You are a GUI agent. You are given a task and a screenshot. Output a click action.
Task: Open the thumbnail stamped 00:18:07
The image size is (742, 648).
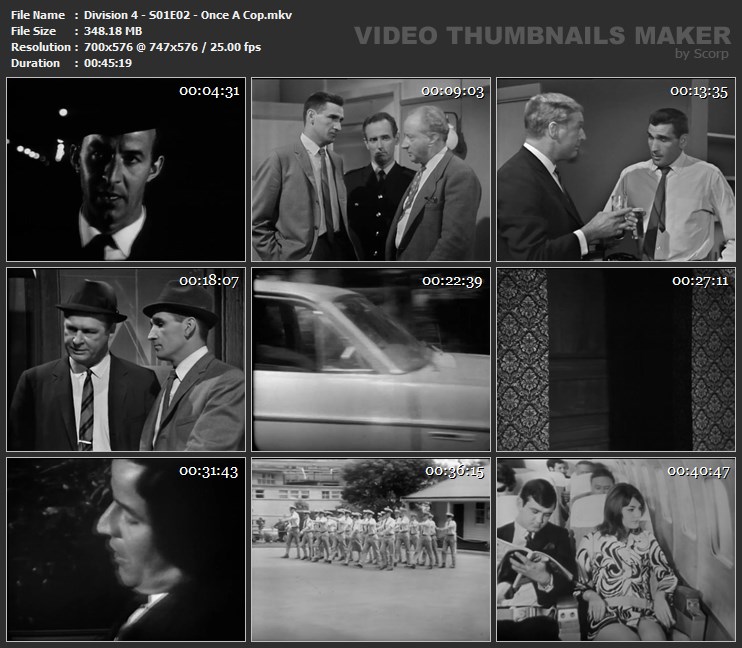126,360
